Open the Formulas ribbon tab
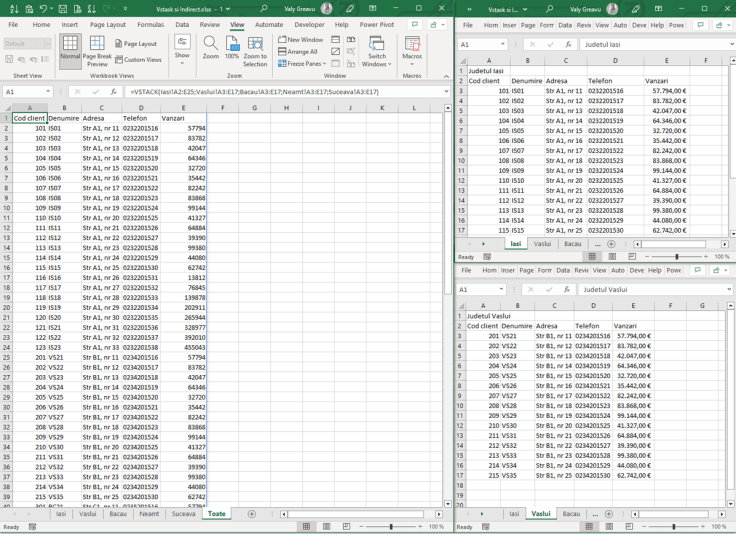Viewport: 736px width, 534px height. tap(150, 24)
